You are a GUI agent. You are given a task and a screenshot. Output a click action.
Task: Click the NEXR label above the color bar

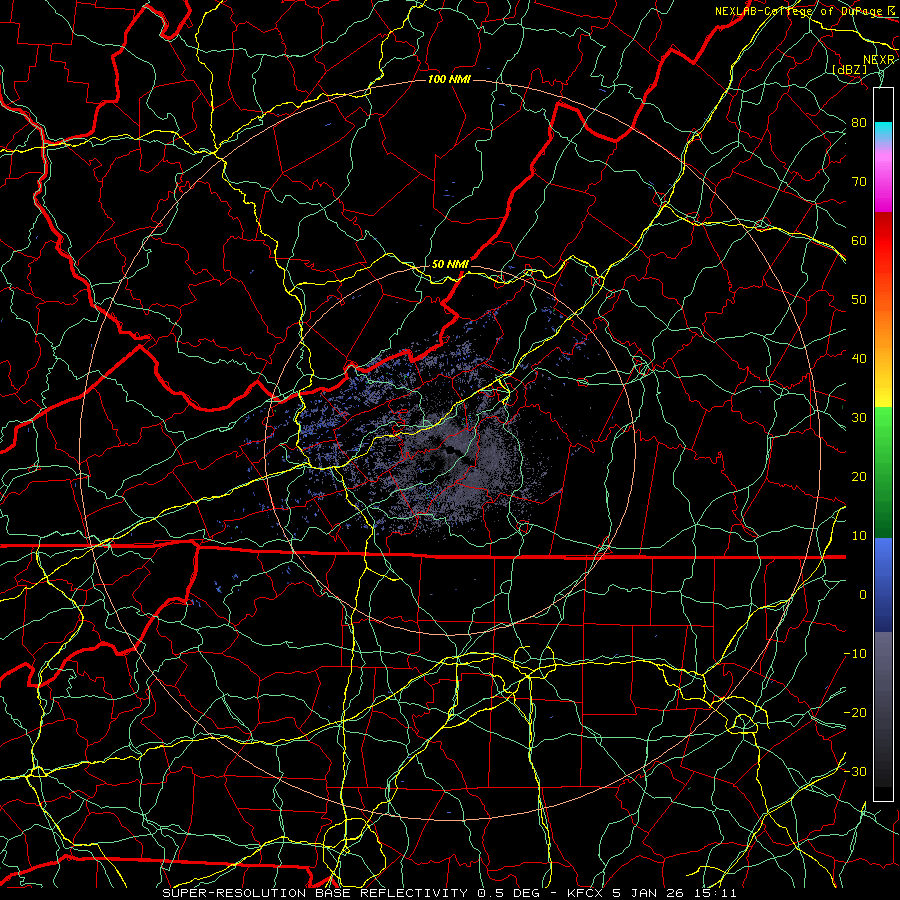(879, 60)
